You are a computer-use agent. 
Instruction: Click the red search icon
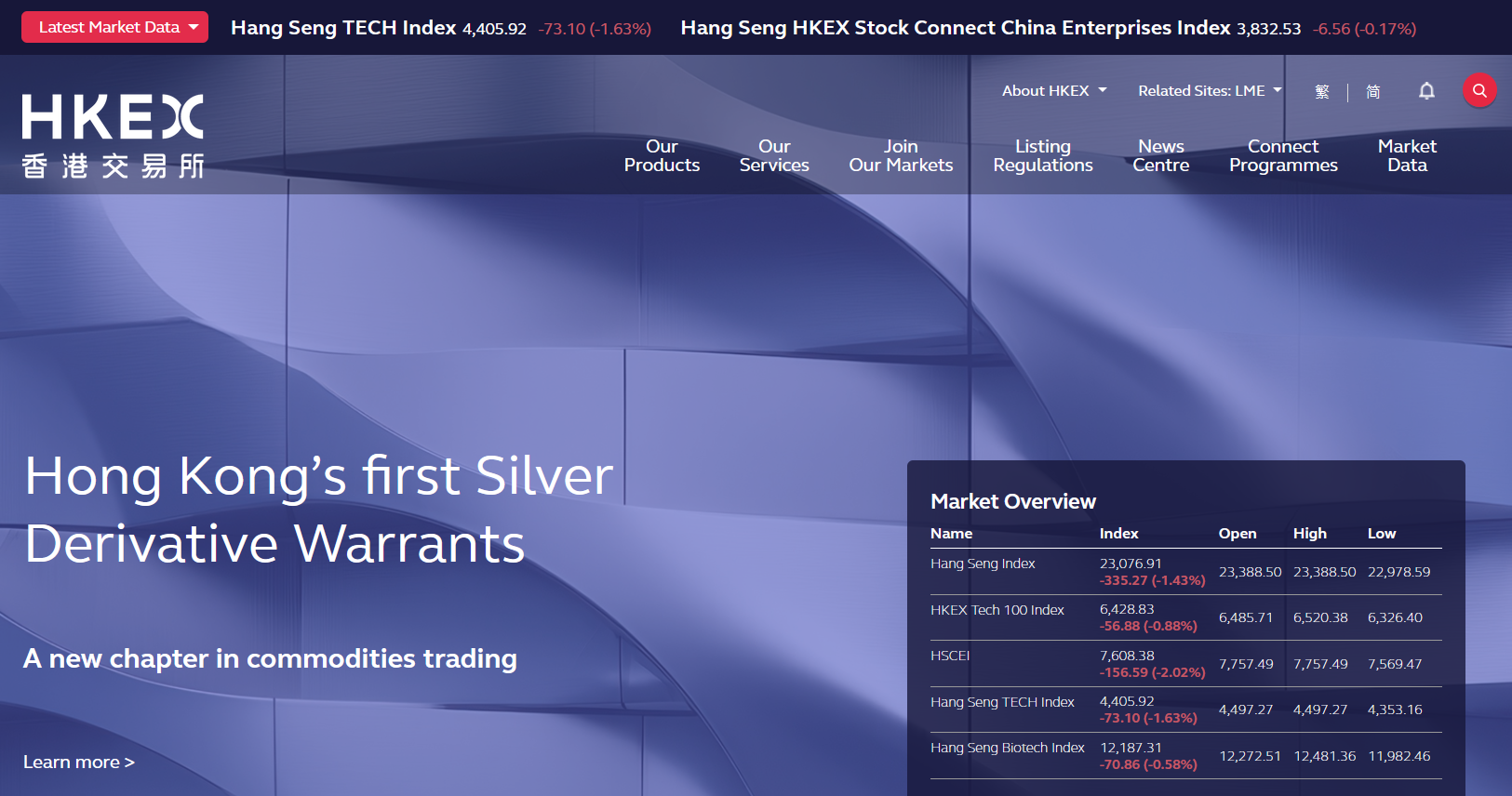coord(1479,90)
